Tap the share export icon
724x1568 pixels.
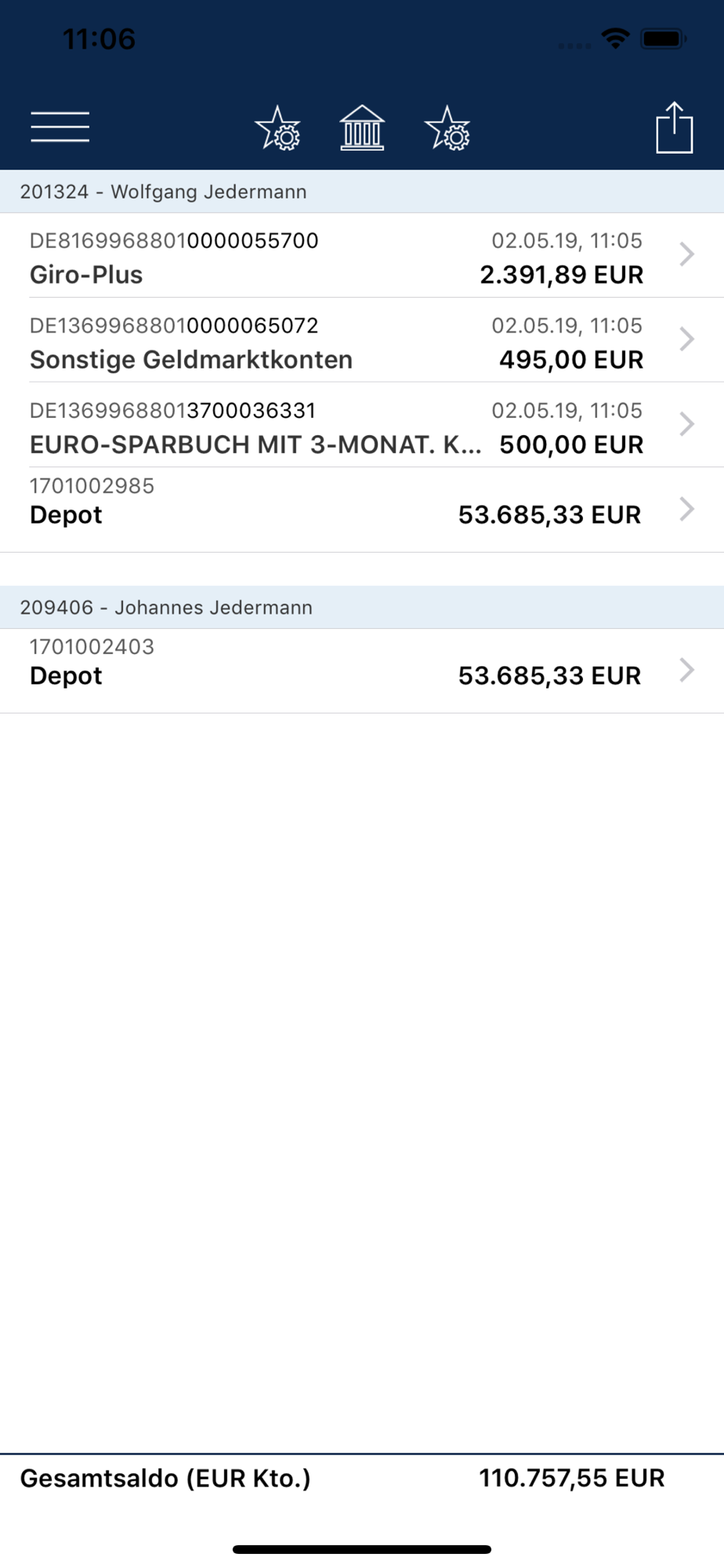[x=674, y=128]
